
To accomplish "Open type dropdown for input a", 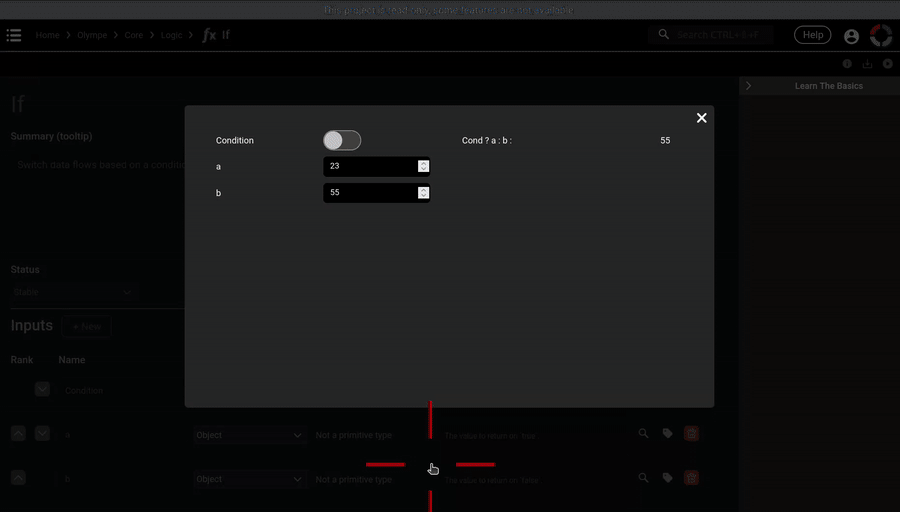I will (249, 435).
